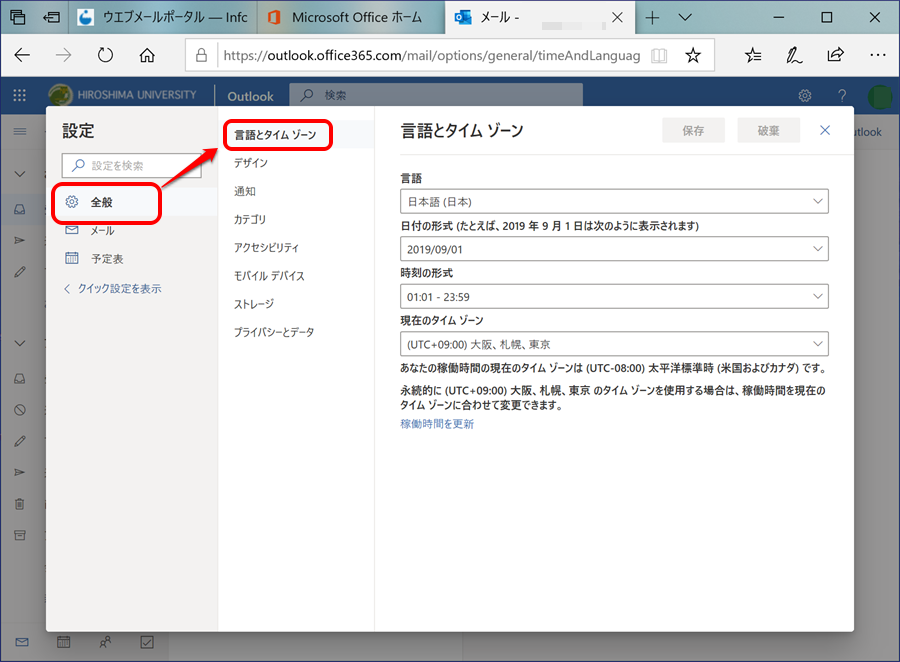
Task: Open the Office app launcher waffle
Action: [20, 95]
